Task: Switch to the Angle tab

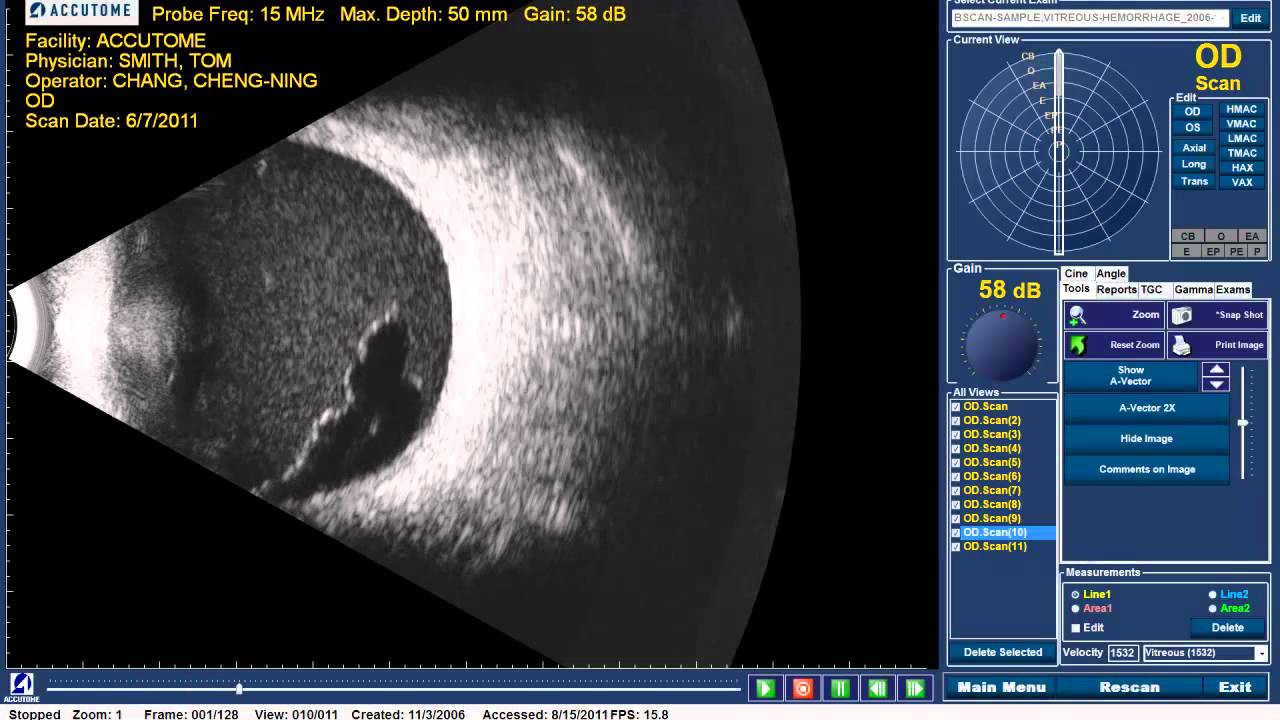Action: click(x=1111, y=274)
